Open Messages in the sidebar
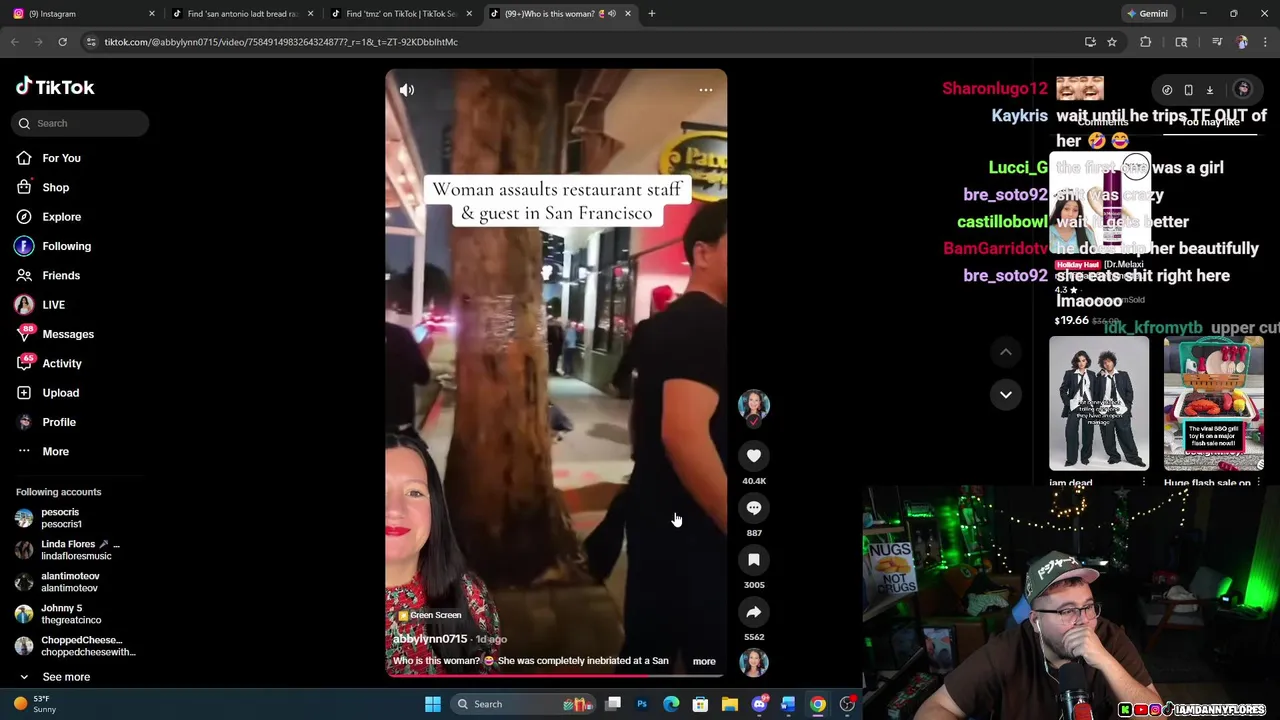This screenshot has height=720, width=1280. coord(67,334)
